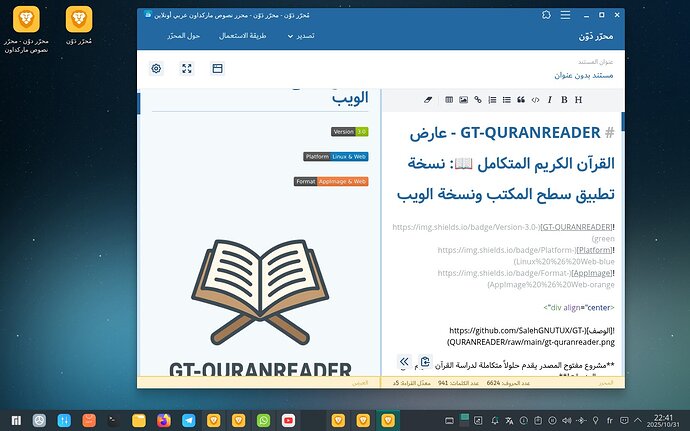The width and height of the screenshot is (690, 431).
Task: Open the file manager folder icon in taskbar
Action: (x=139, y=420)
